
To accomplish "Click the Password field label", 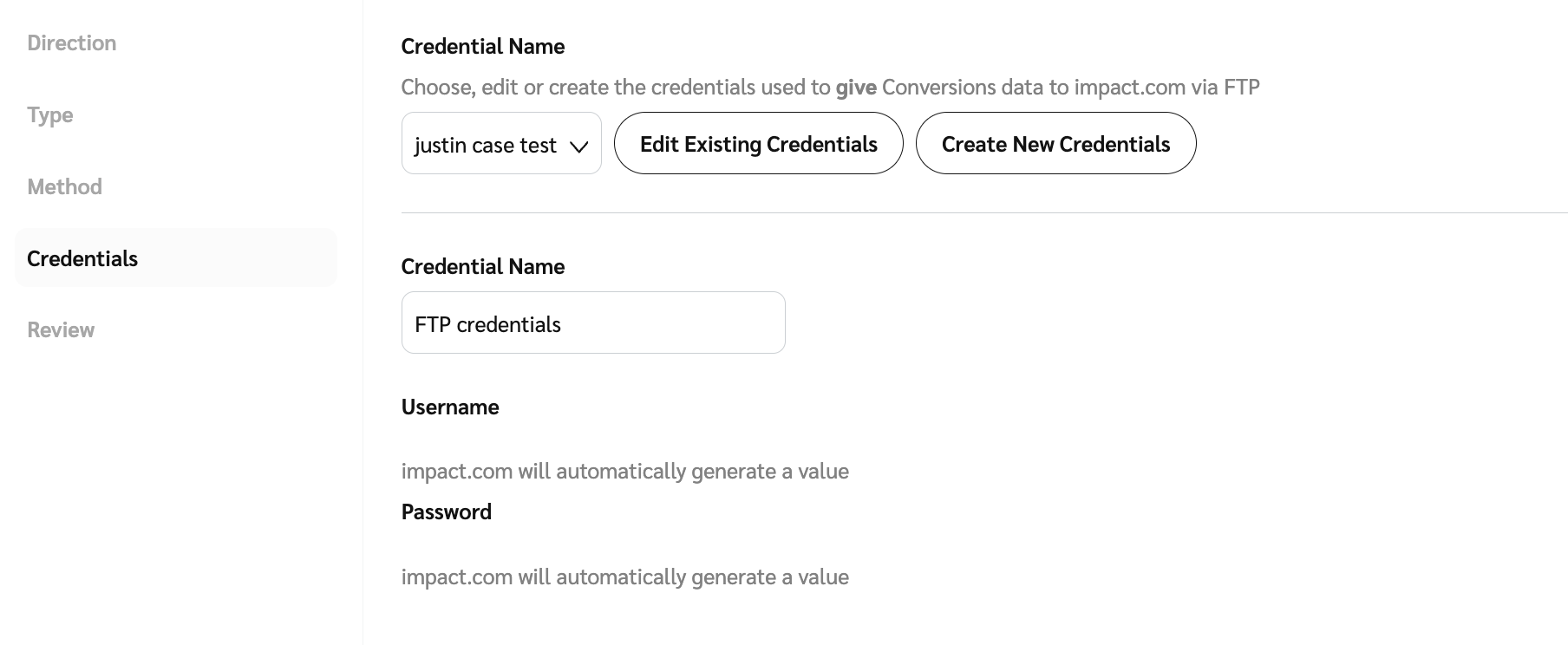I will (446, 512).
